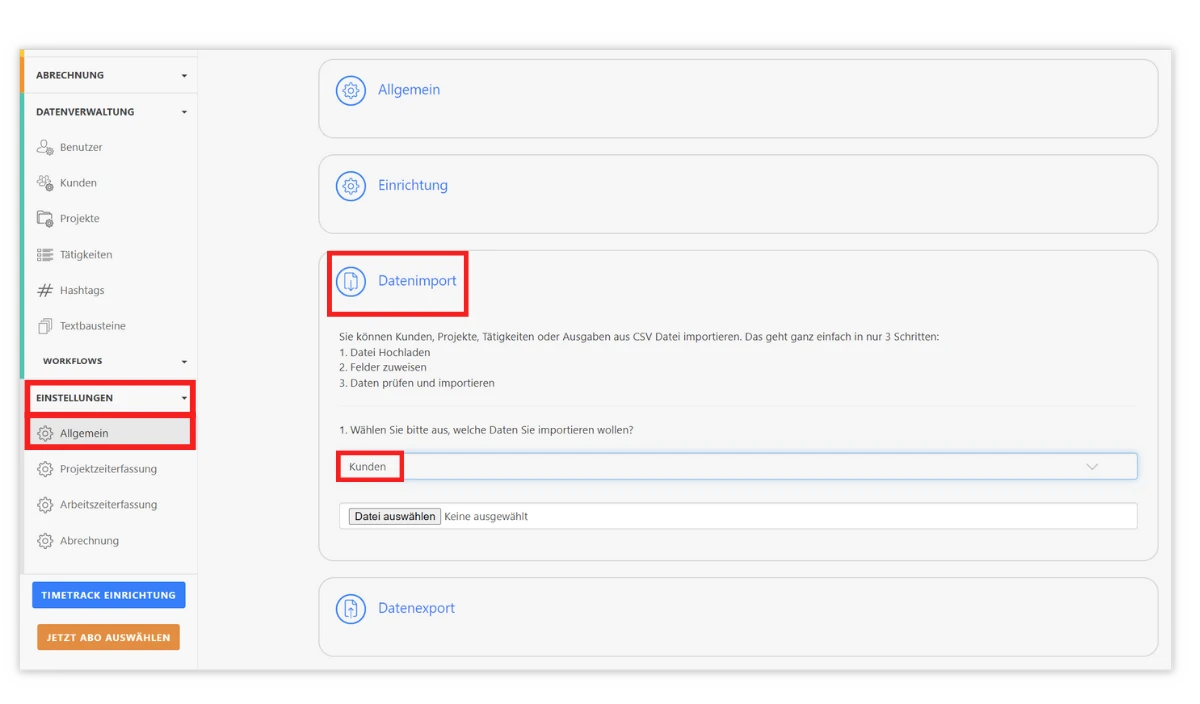Screen dimensions: 1200x704
Task: Collapse the Datenverwaltung sidebar group
Action: 184,112
